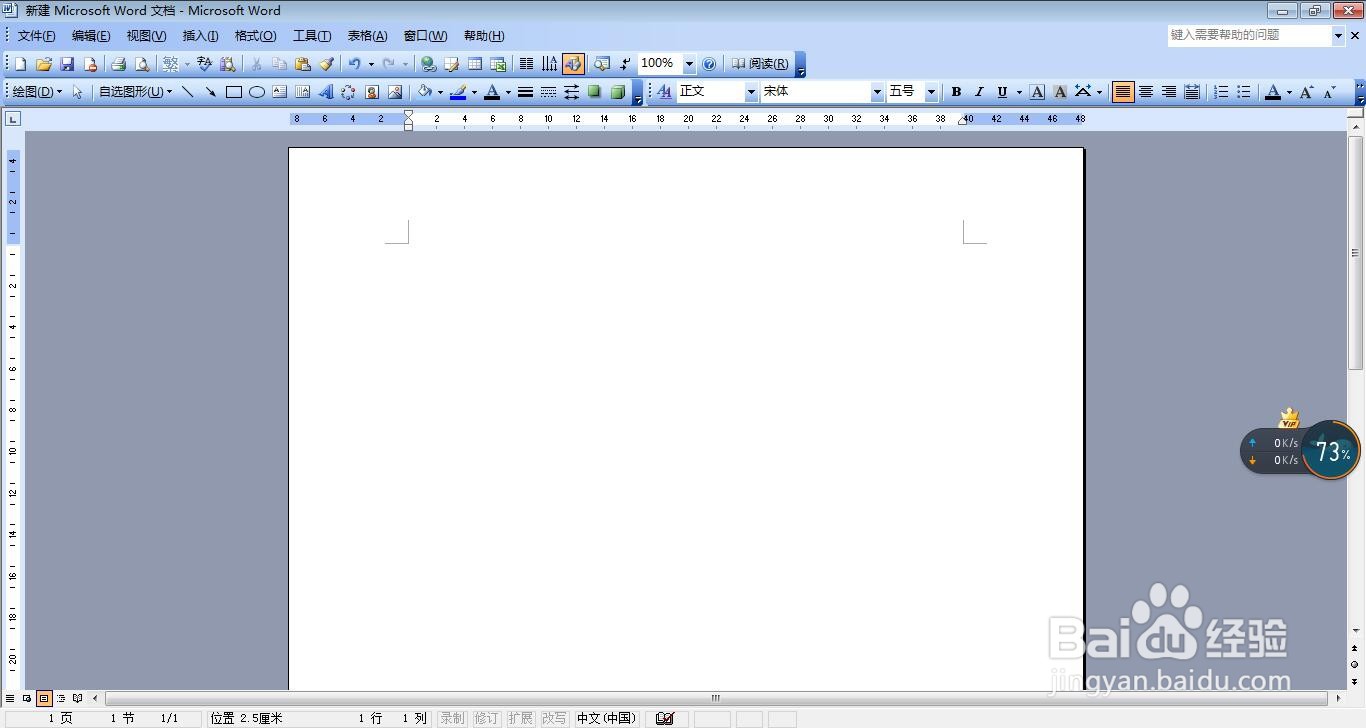
Task: Click the Shadow Style icon
Action: pos(594,92)
